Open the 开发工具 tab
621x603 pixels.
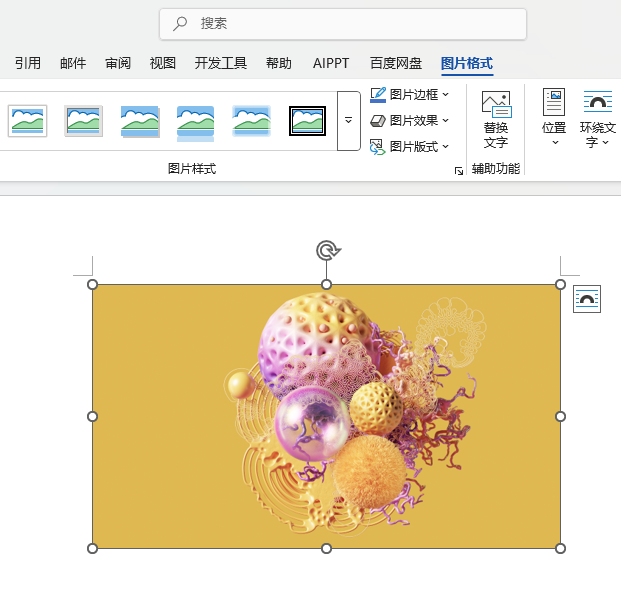pyautogui.click(x=221, y=63)
